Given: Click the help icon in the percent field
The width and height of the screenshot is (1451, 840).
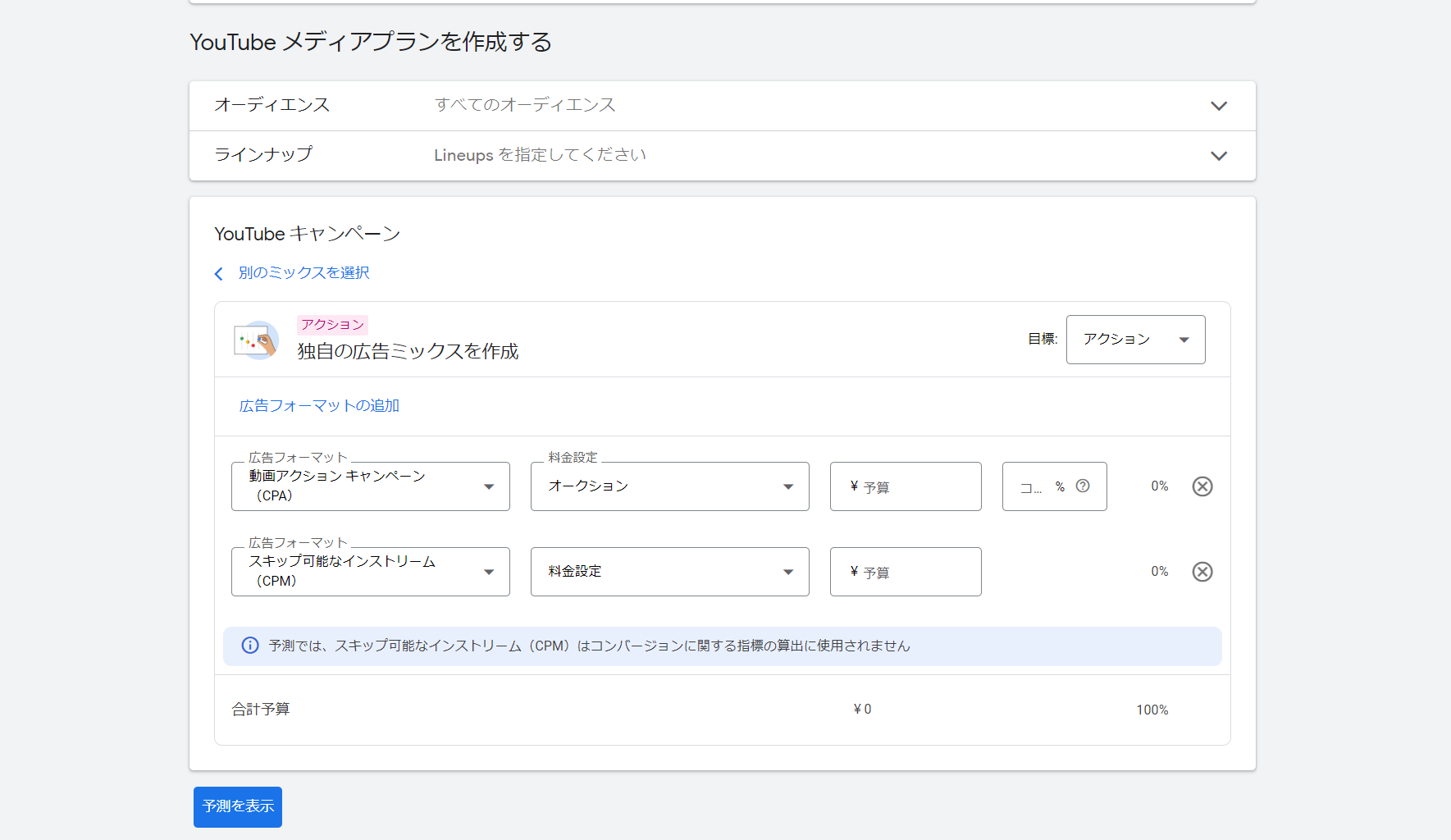Looking at the screenshot, I should [1083, 486].
